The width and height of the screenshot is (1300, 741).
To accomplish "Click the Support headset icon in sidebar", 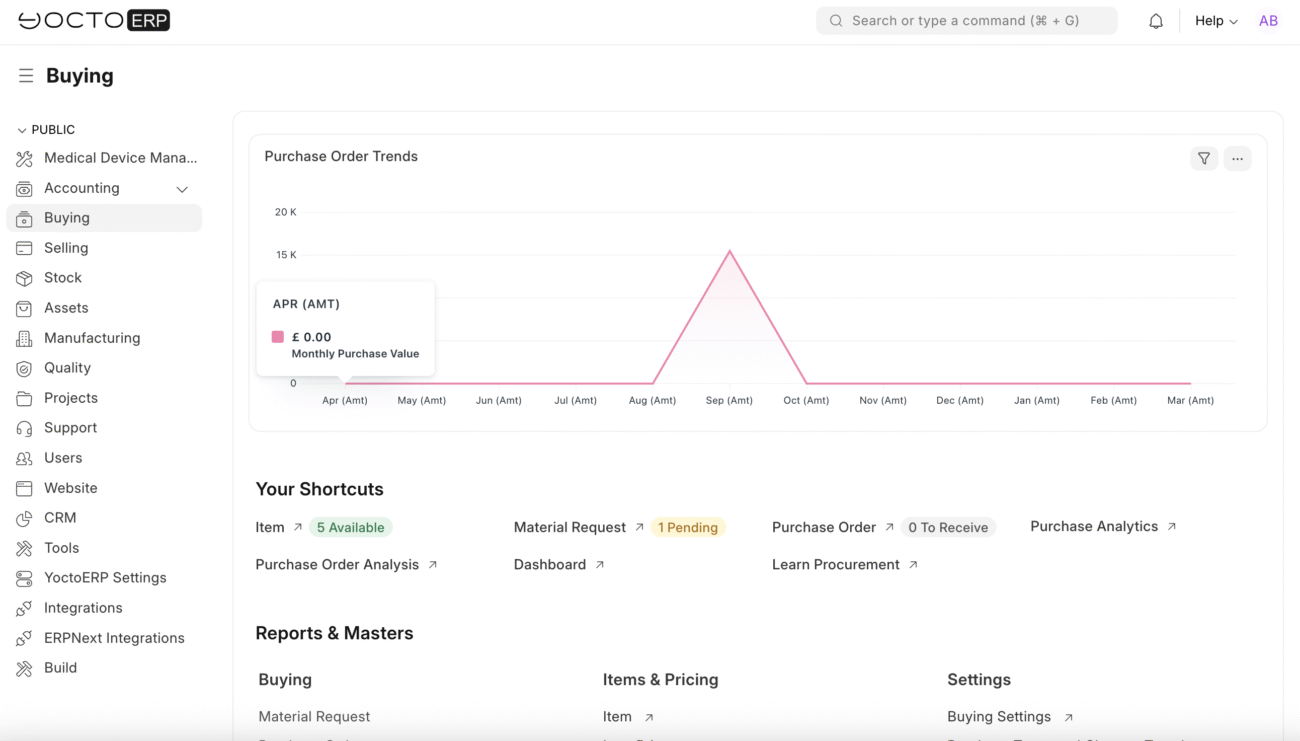I will [24, 428].
